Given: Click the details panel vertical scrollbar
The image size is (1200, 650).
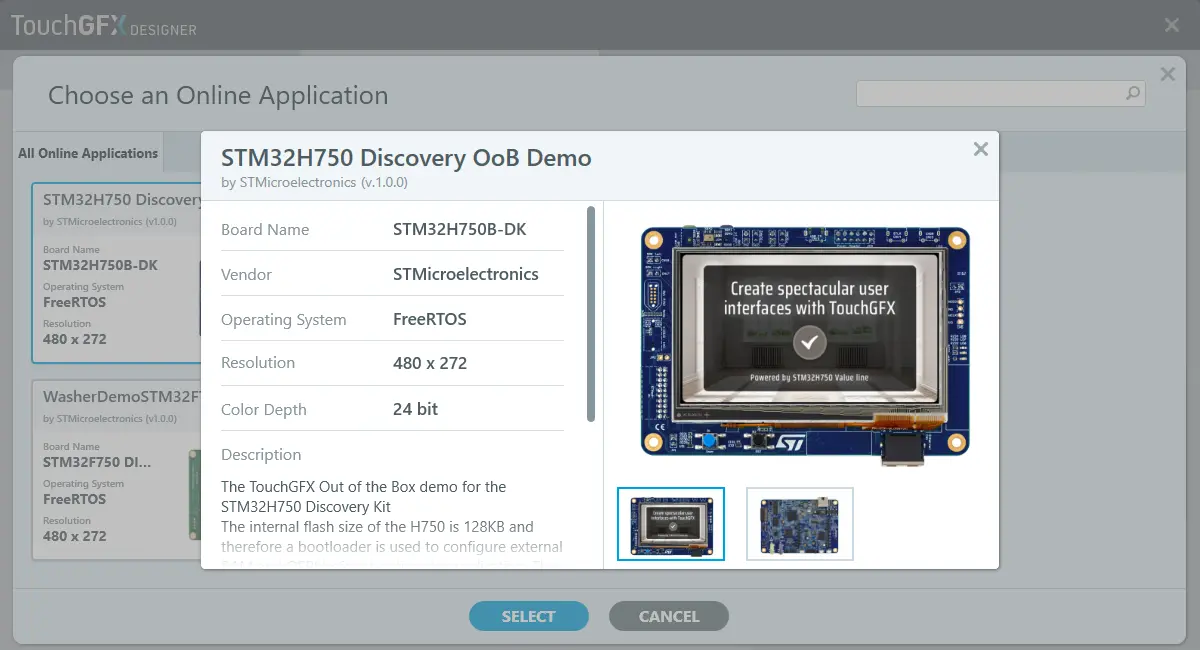Looking at the screenshot, I should tap(591, 313).
